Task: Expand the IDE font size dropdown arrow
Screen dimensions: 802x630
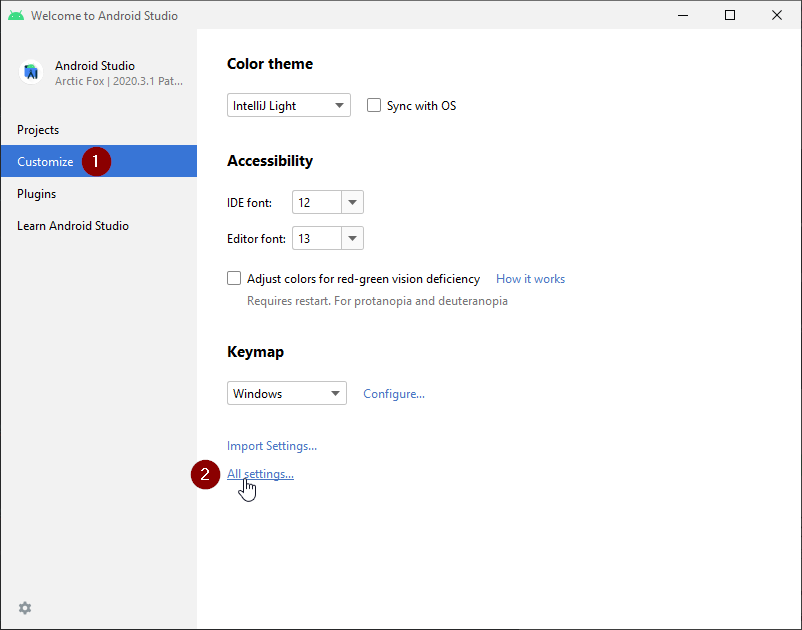Action: [x=352, y=202]
